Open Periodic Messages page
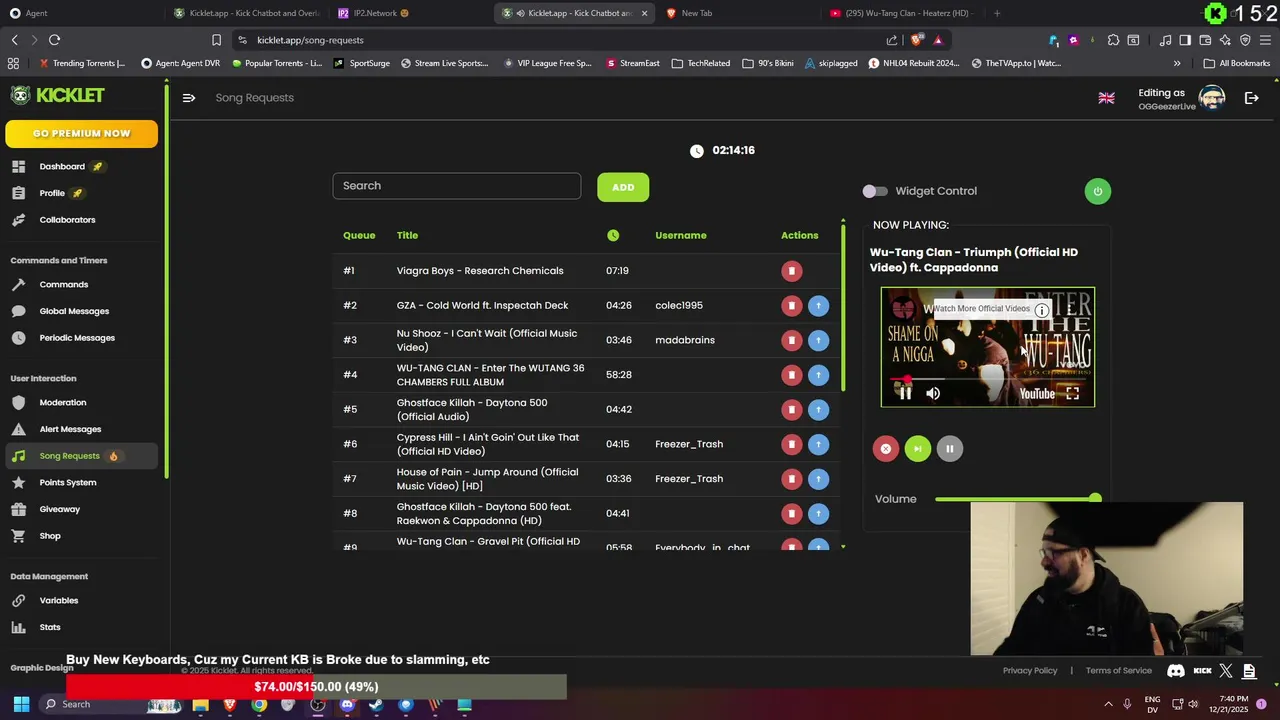The width and height of the screenshot is (1280, 720). click(77, 338)
